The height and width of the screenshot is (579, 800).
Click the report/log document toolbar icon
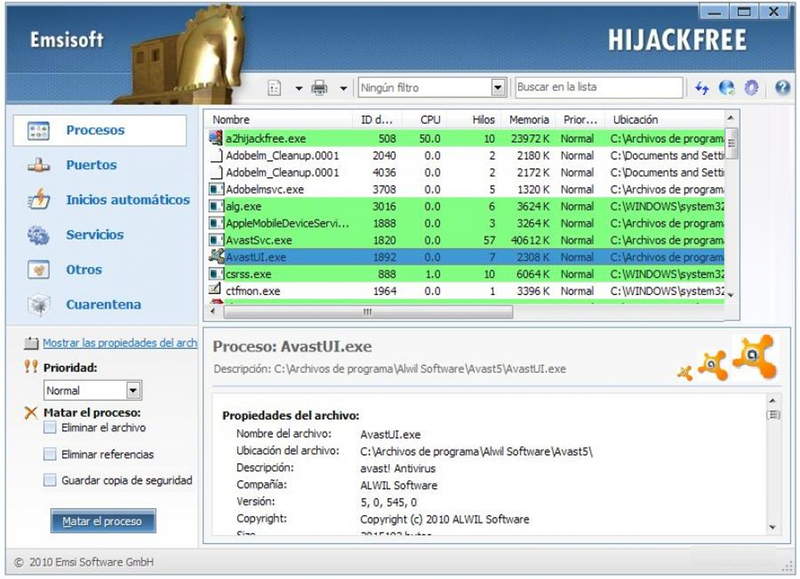(x=274, y=88)
